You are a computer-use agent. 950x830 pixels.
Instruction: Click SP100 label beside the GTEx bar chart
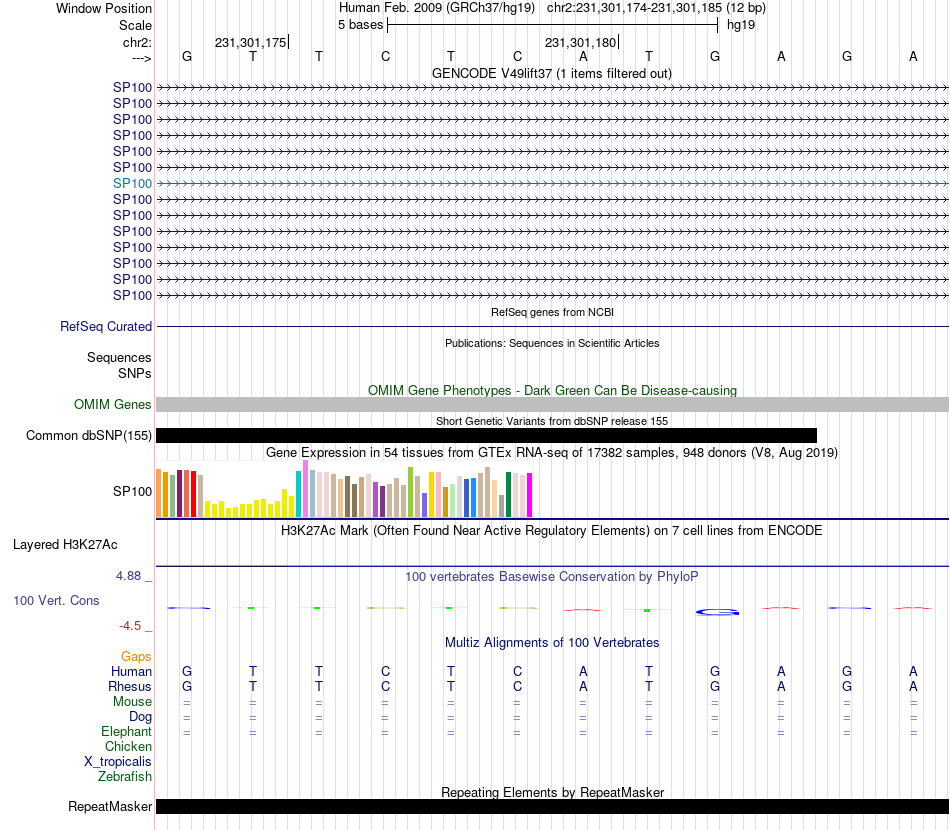pos(132,491)
